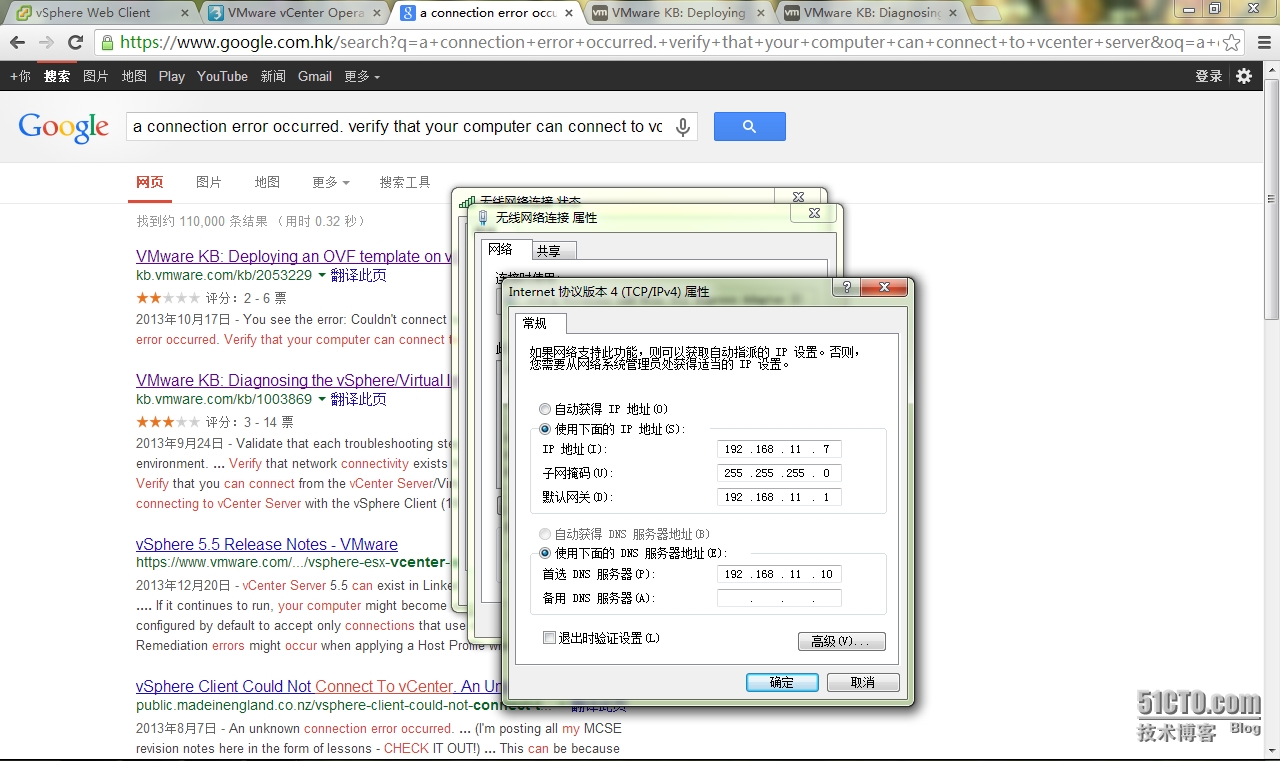Click the default gateway field 192.168.11.1
The image size is (1280, 761).
pos(779,497)
